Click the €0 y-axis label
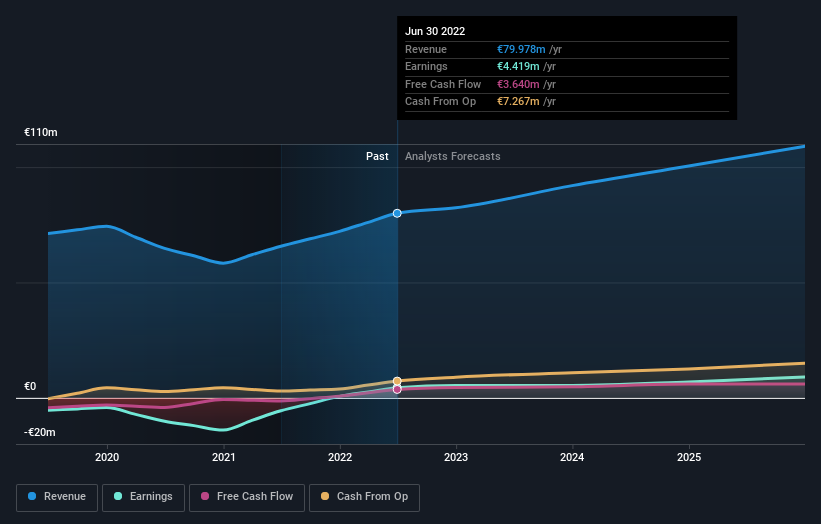This screenshot has width=821, height=524. point(30,386)
